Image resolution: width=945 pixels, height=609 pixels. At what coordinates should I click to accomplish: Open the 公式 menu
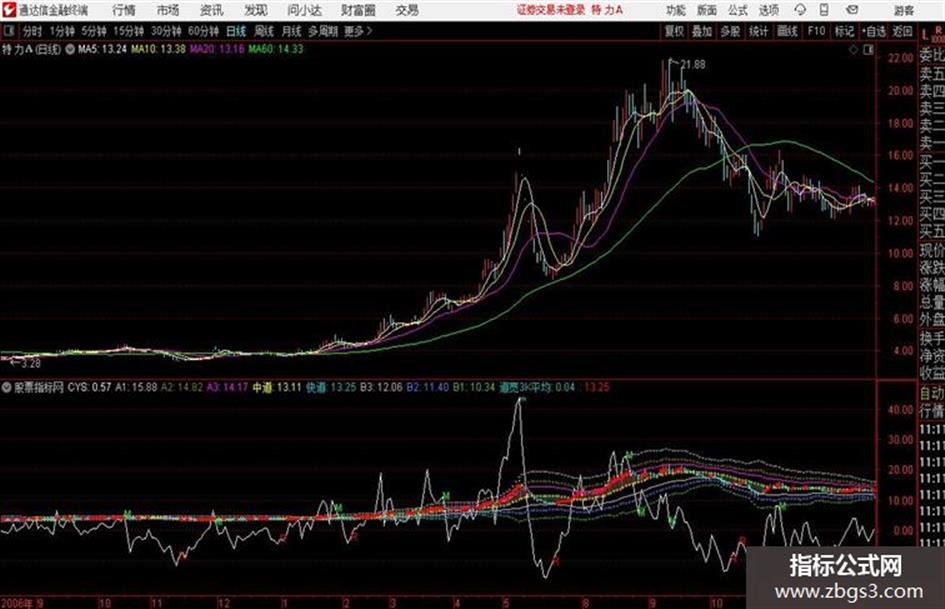pos(738,10)
